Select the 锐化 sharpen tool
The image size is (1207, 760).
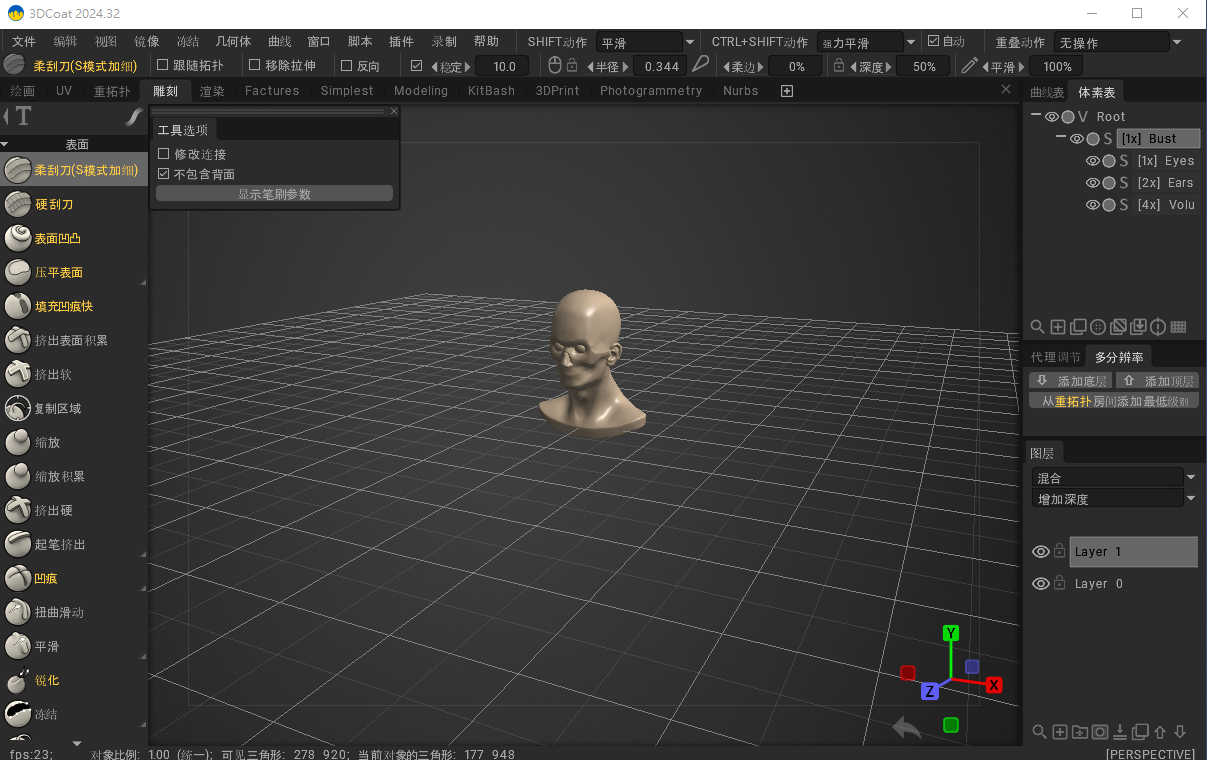point(74,680)
